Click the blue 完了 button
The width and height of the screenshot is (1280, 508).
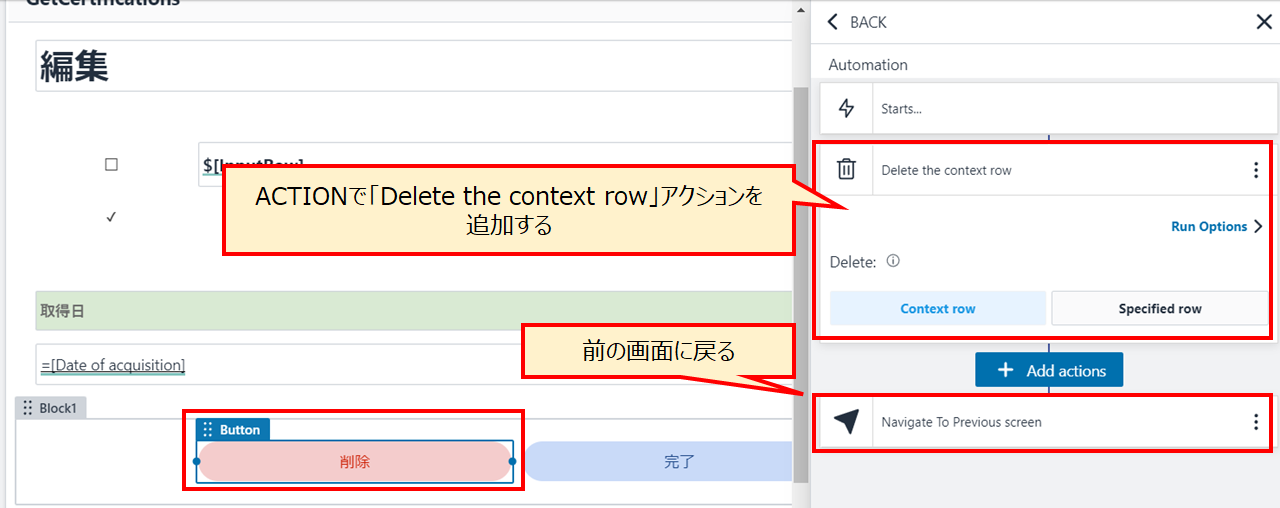click(x=660, y=462)
